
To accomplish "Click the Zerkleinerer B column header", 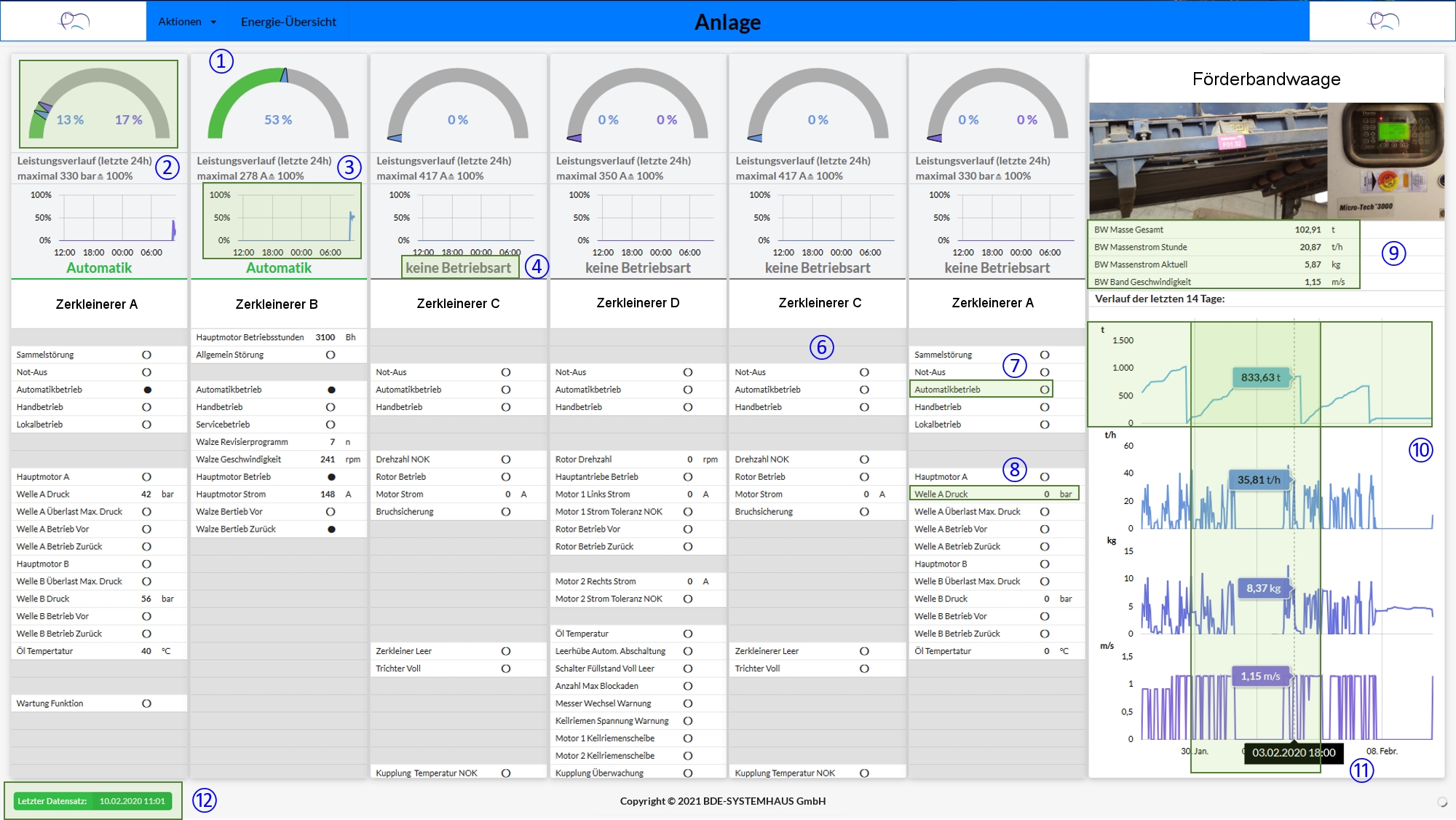I will tap(277, 304).
